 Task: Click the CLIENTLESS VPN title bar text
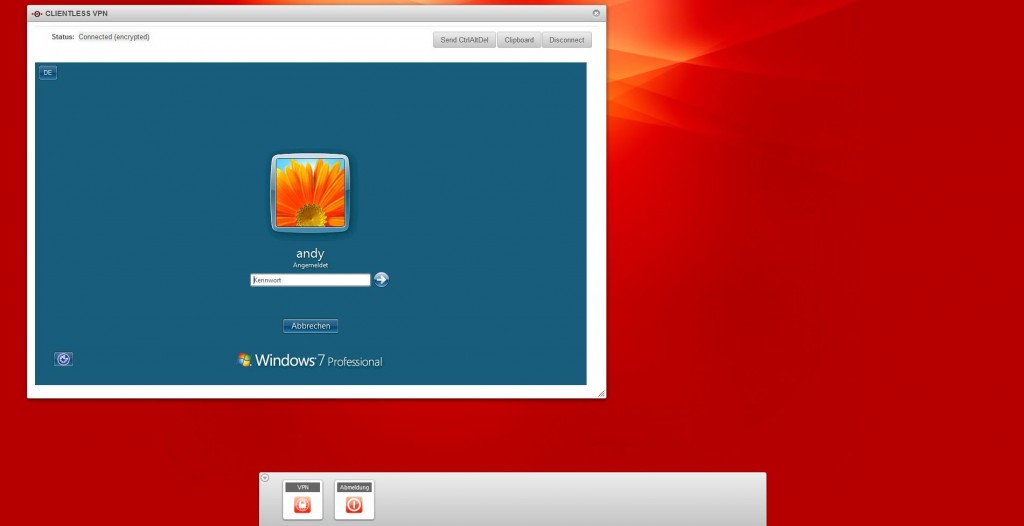[x=76, y=13]
